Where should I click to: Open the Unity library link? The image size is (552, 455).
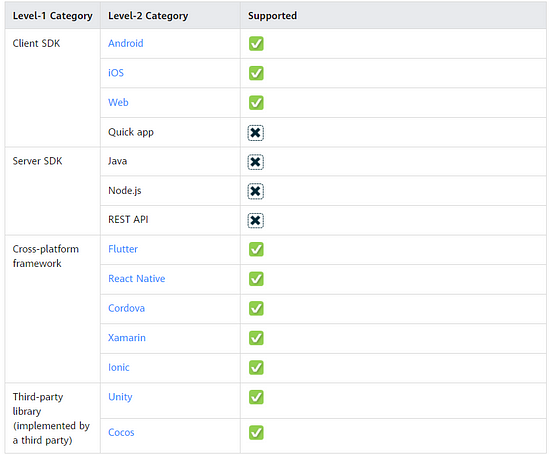click(x=120, y=397)
